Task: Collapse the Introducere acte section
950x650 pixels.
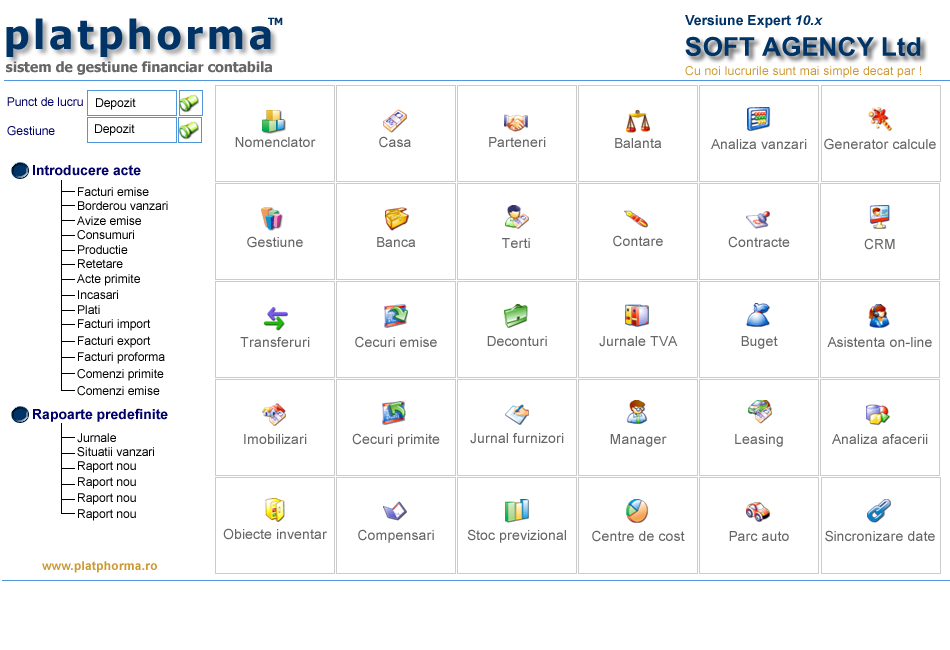Action: coord(20,171)
